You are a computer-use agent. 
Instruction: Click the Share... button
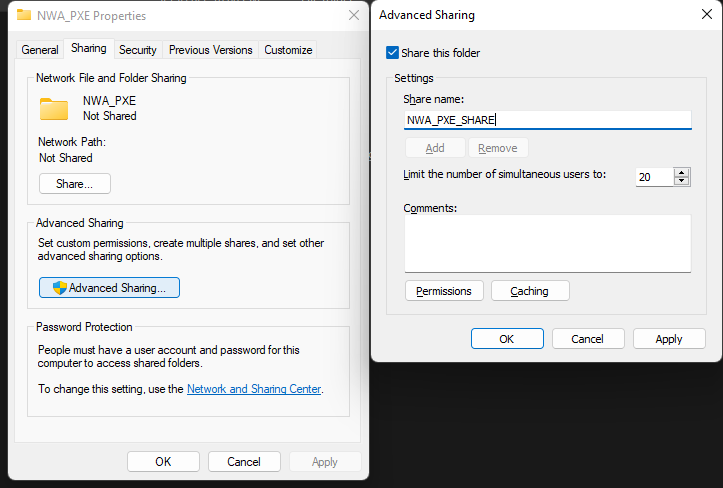click(75, 184)
